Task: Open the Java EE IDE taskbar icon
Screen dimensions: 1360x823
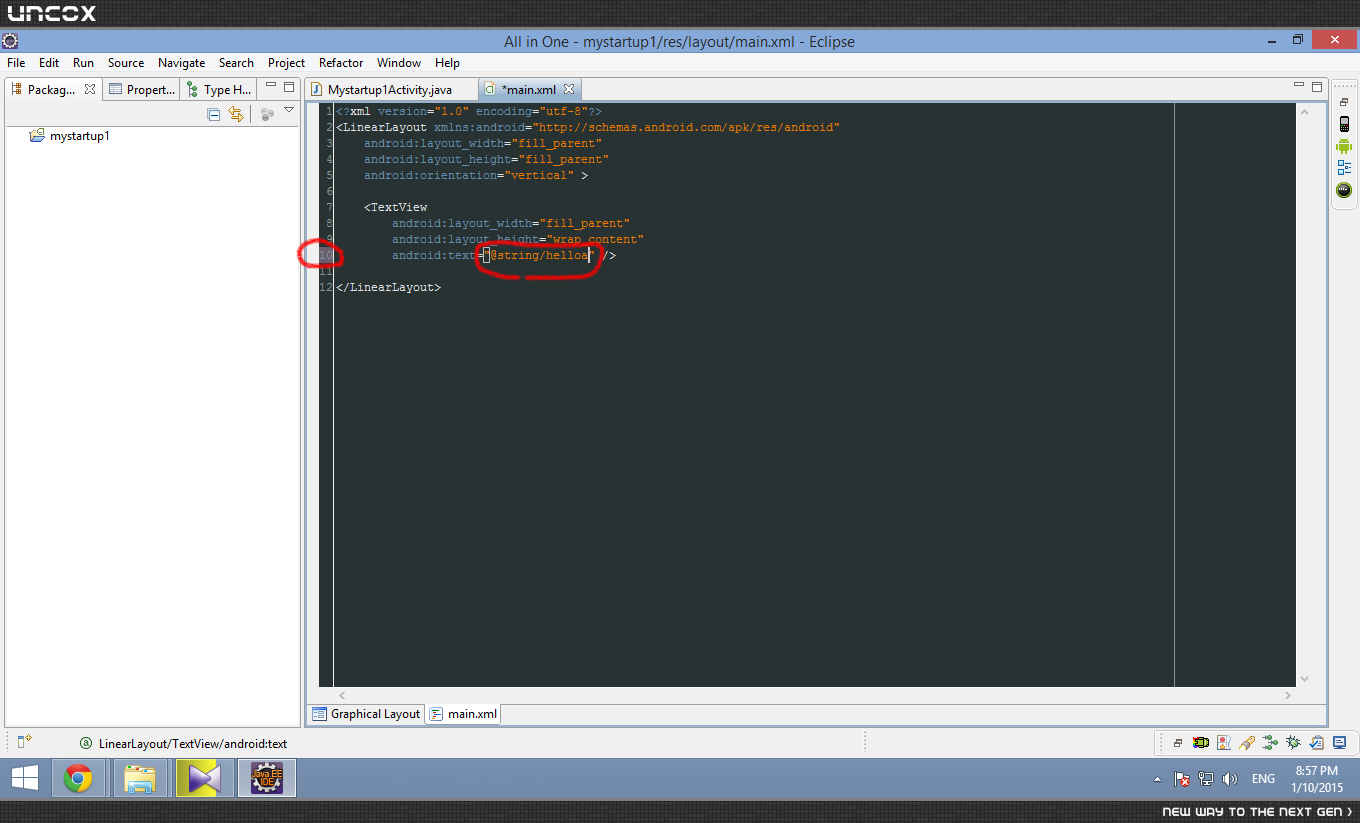Action: click(267, 778)
